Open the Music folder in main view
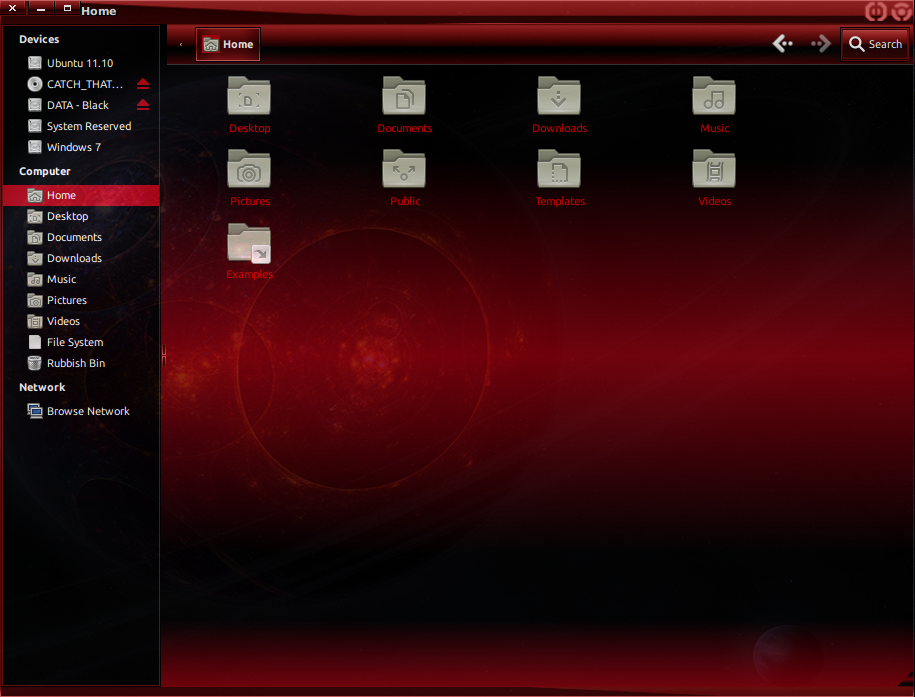Viewport: 915px width, 697px height. [x=714, y=96]
